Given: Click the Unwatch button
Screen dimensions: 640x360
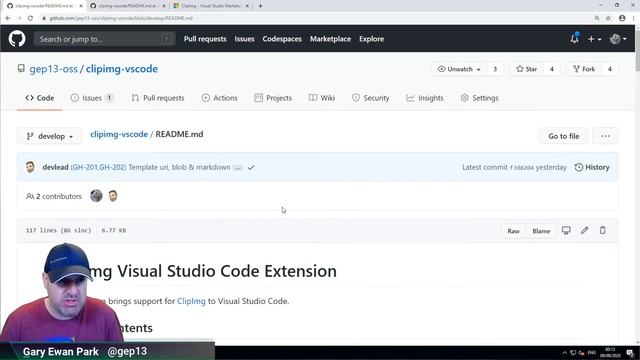Looking at the screenshot, I should (459, 69).
